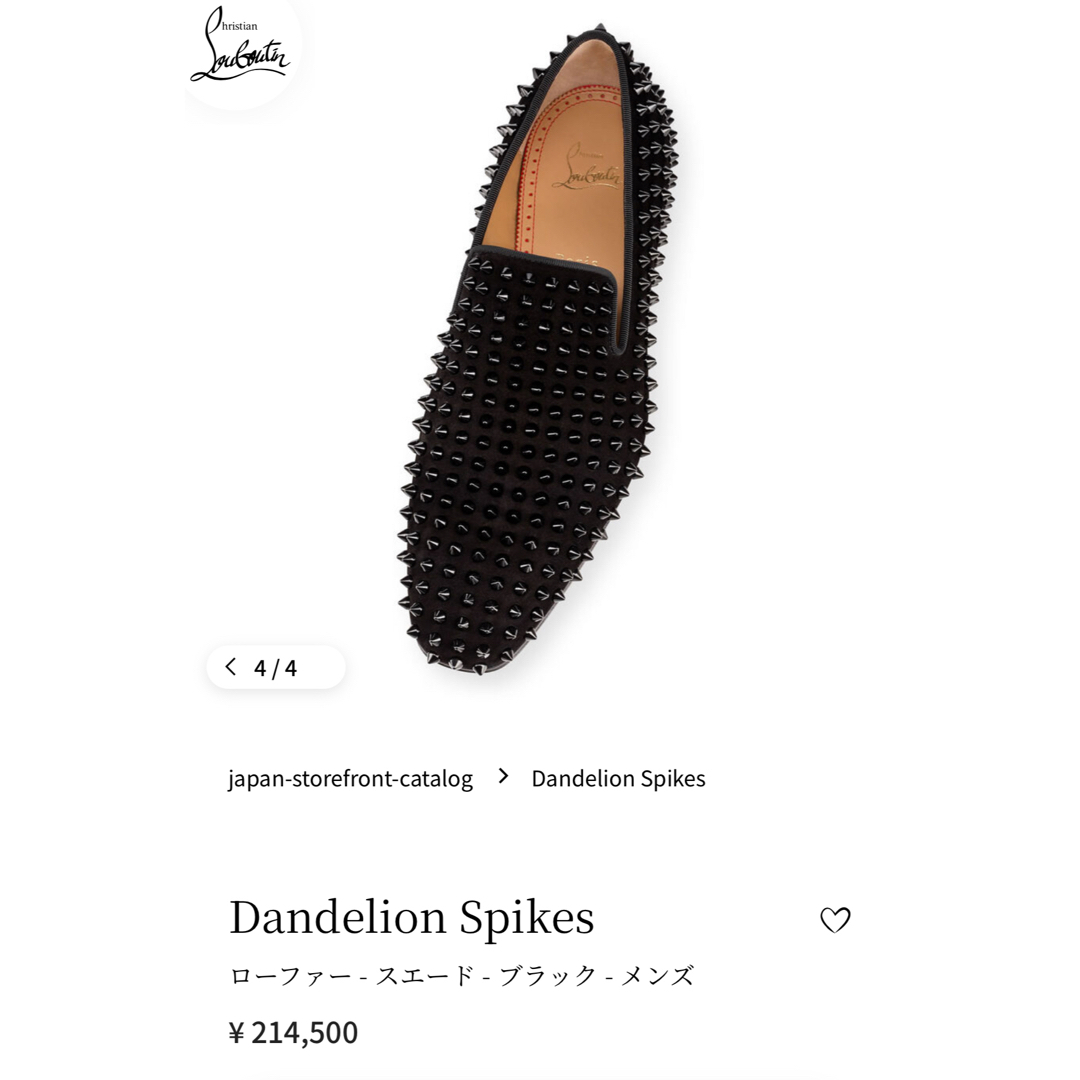Click the Christian Louboutin logo
This screenshot has width=1080, height=1080.
[240, 46]
